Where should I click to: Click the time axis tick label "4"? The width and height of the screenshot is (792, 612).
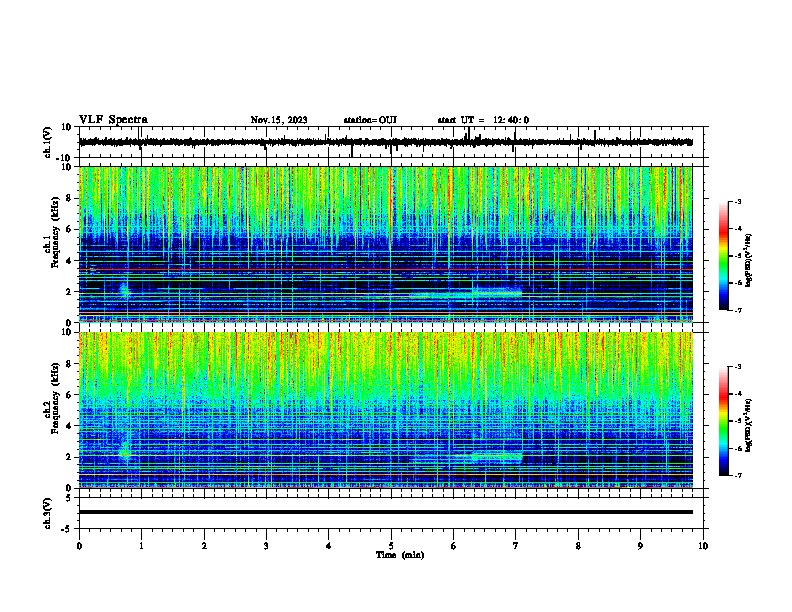(x=329, y=546)
